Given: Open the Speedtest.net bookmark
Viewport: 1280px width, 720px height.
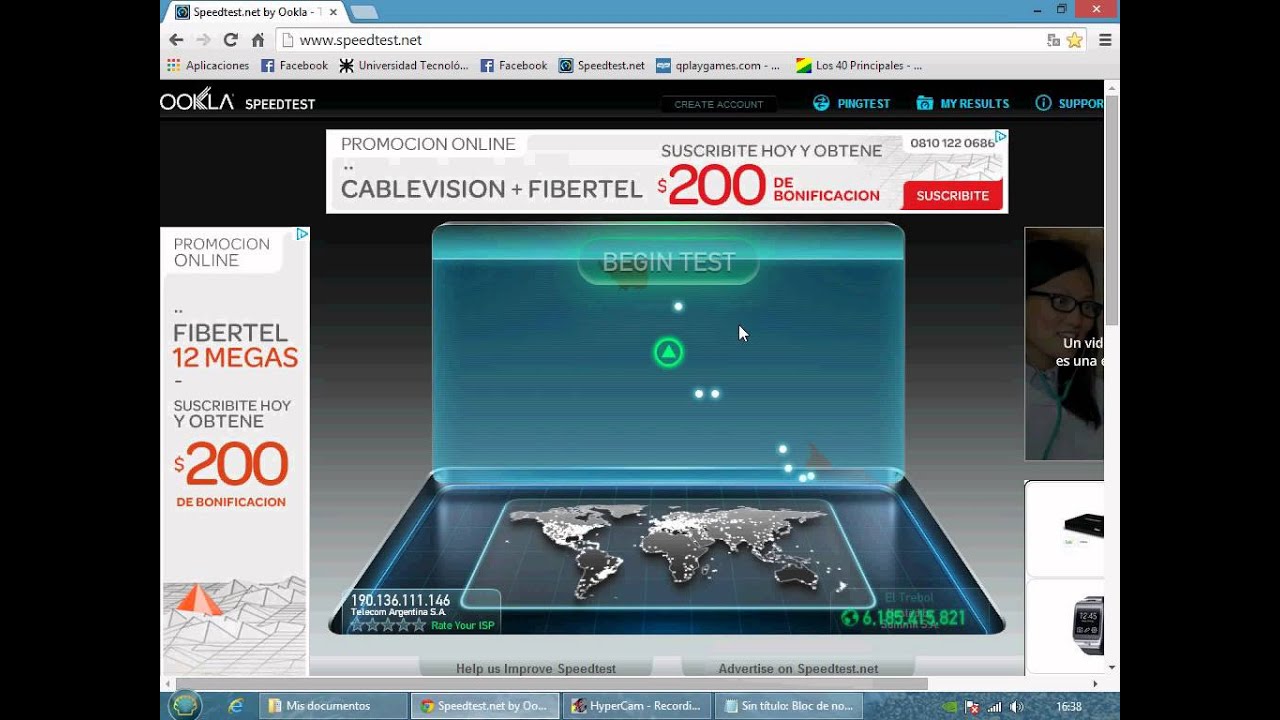Looking at the screenshot, I should 602,65.
